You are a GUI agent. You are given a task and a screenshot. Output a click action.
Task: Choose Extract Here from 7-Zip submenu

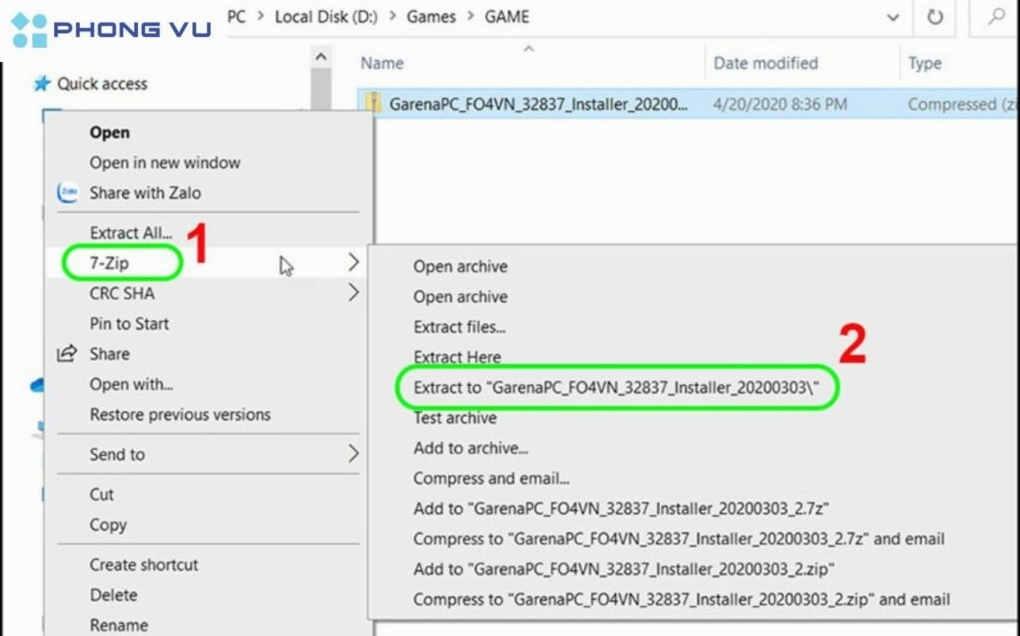coord(457,357)
